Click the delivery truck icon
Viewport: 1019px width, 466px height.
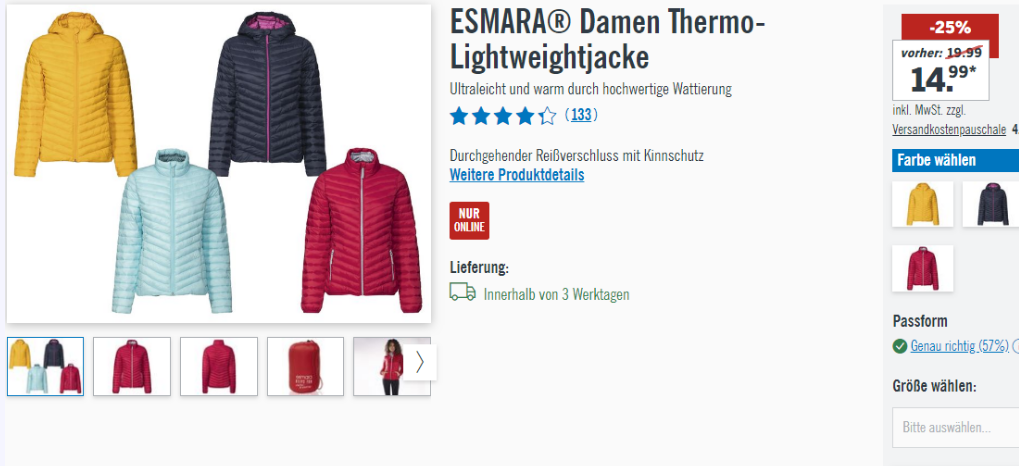coord(462,292)
